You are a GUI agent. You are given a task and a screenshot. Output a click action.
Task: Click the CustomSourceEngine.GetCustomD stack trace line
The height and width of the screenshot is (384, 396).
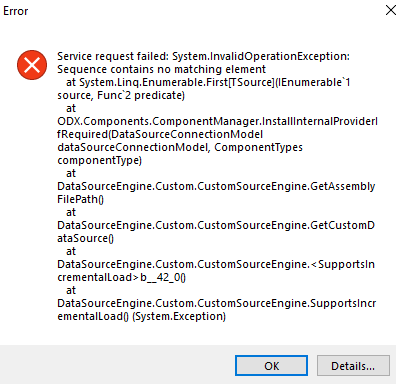click(216, 225)
